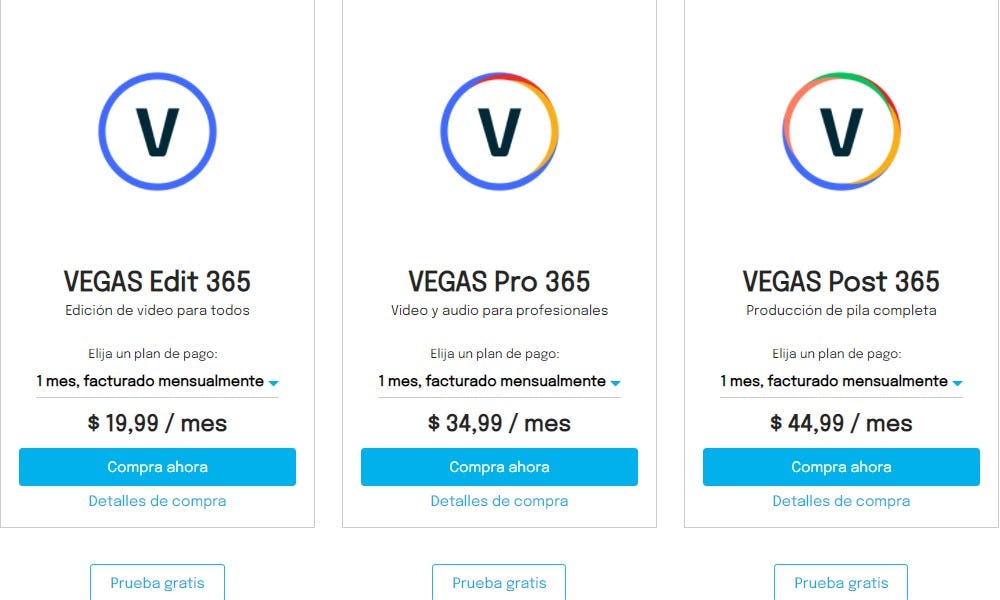The height and width of the screenshot is (600, 1000).
Task: Click the VEGAS Pro 365 multicolor logo icon
Action: pos(499,132)
